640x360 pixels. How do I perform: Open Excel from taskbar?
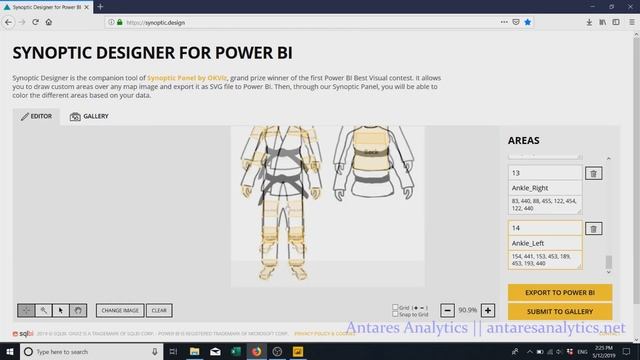pos(236,351)
